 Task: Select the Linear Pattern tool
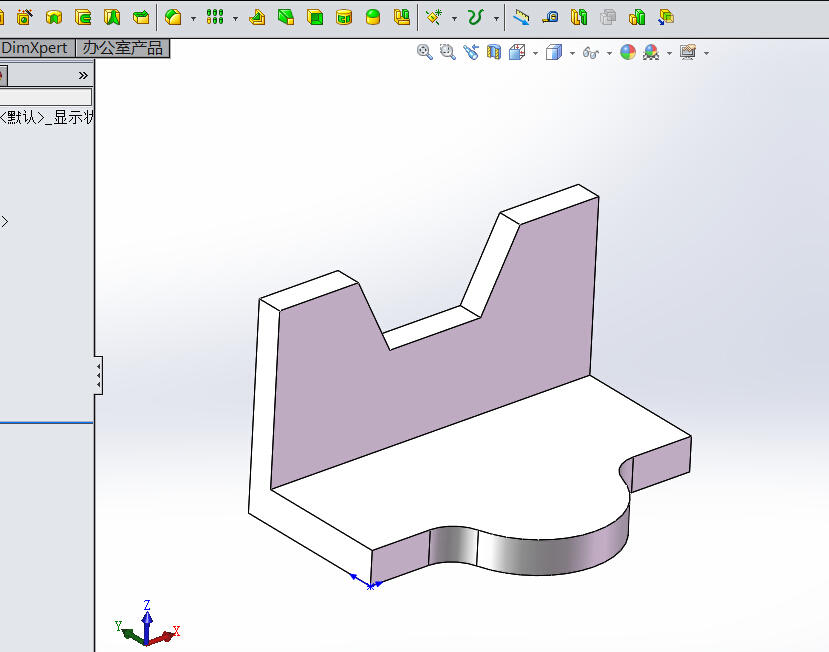pos(215,17)
